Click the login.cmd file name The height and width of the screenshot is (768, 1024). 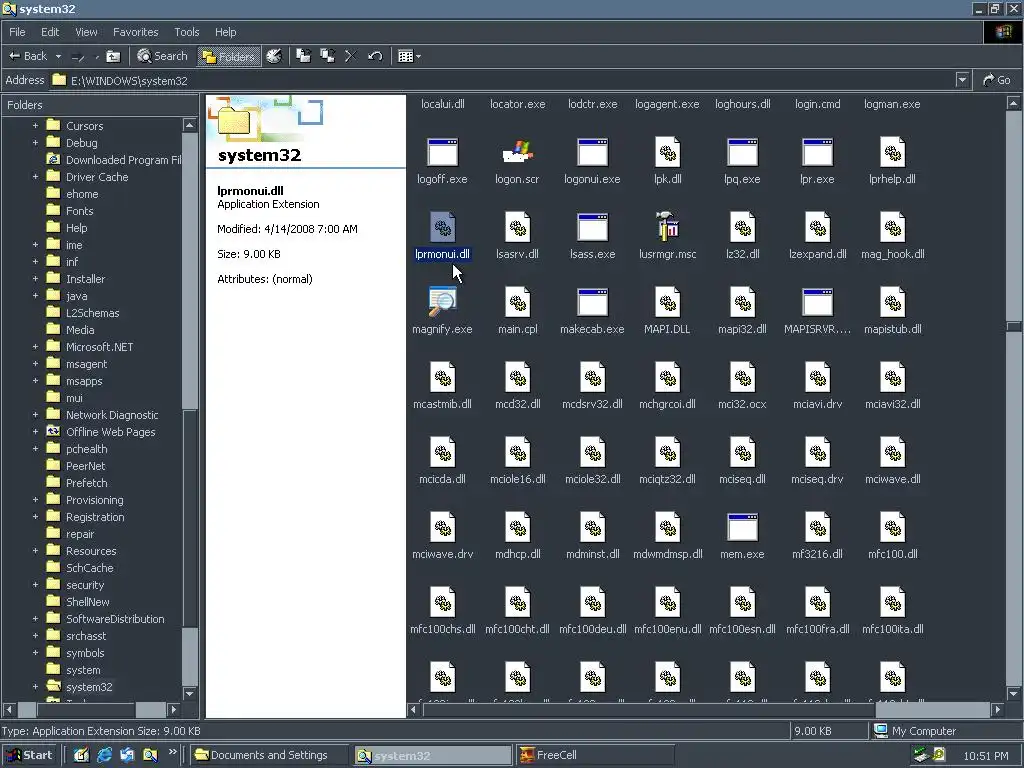[818, 104]
